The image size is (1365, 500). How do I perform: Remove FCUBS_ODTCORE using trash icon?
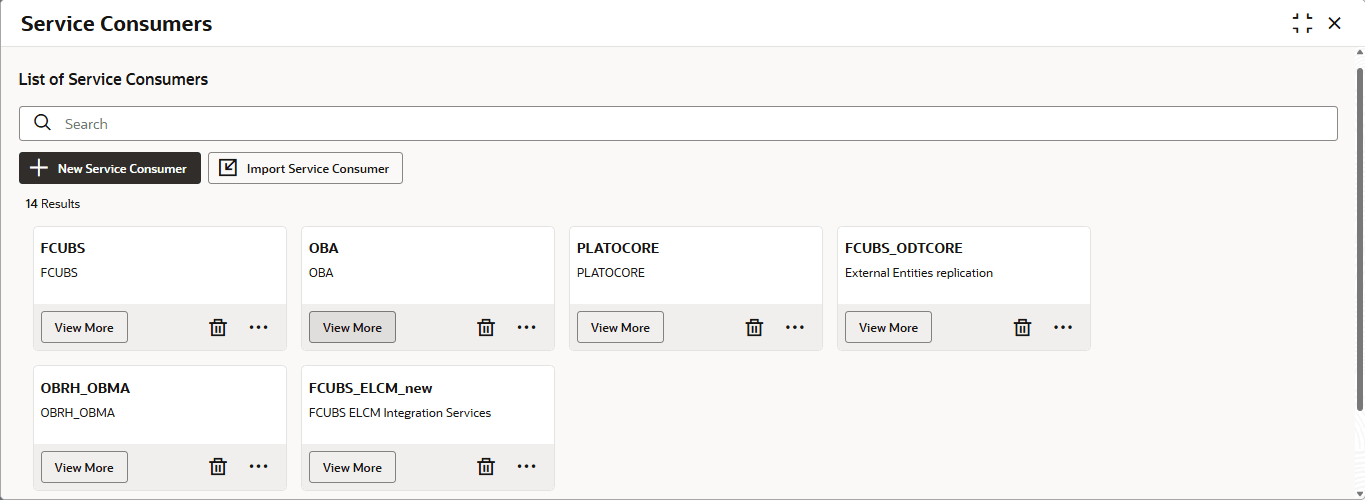(1022, 327)
